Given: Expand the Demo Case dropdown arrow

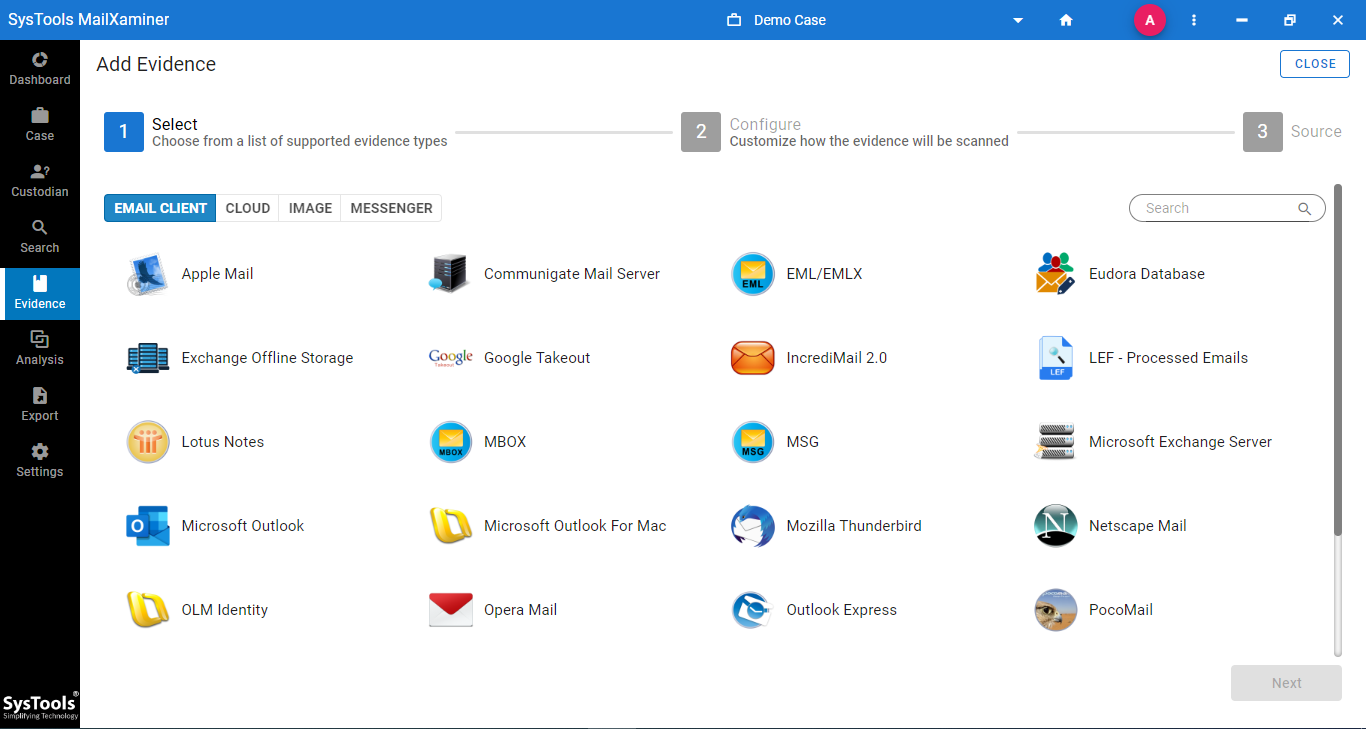Looking at the screenshot, I should tap(1018, 20).
